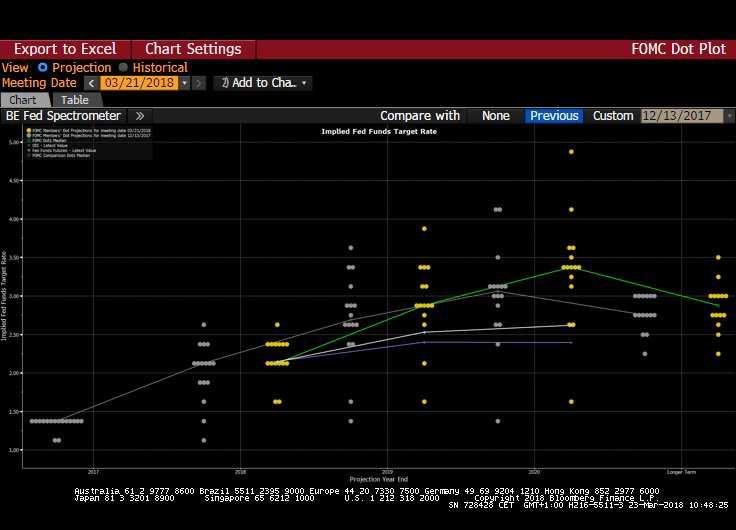The width and height of the screenshot is (736, 530).
Task: Expand the Add to Cha.. dropdown arrow
Action: coord(304,83)
